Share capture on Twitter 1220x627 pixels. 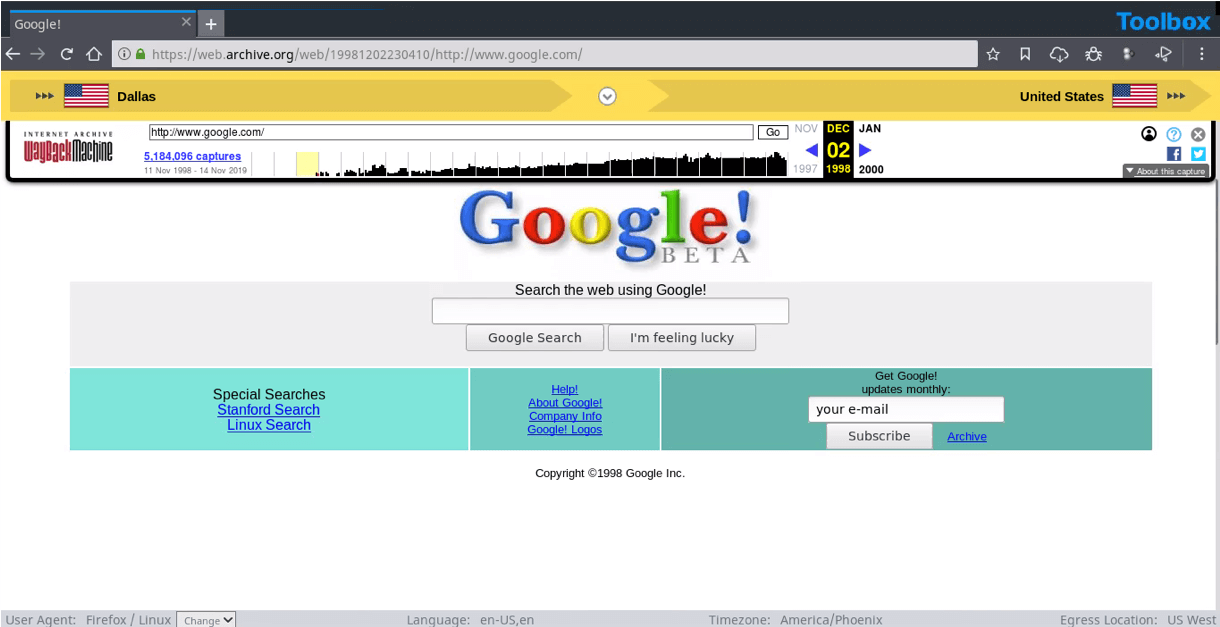click(1198, 154)
